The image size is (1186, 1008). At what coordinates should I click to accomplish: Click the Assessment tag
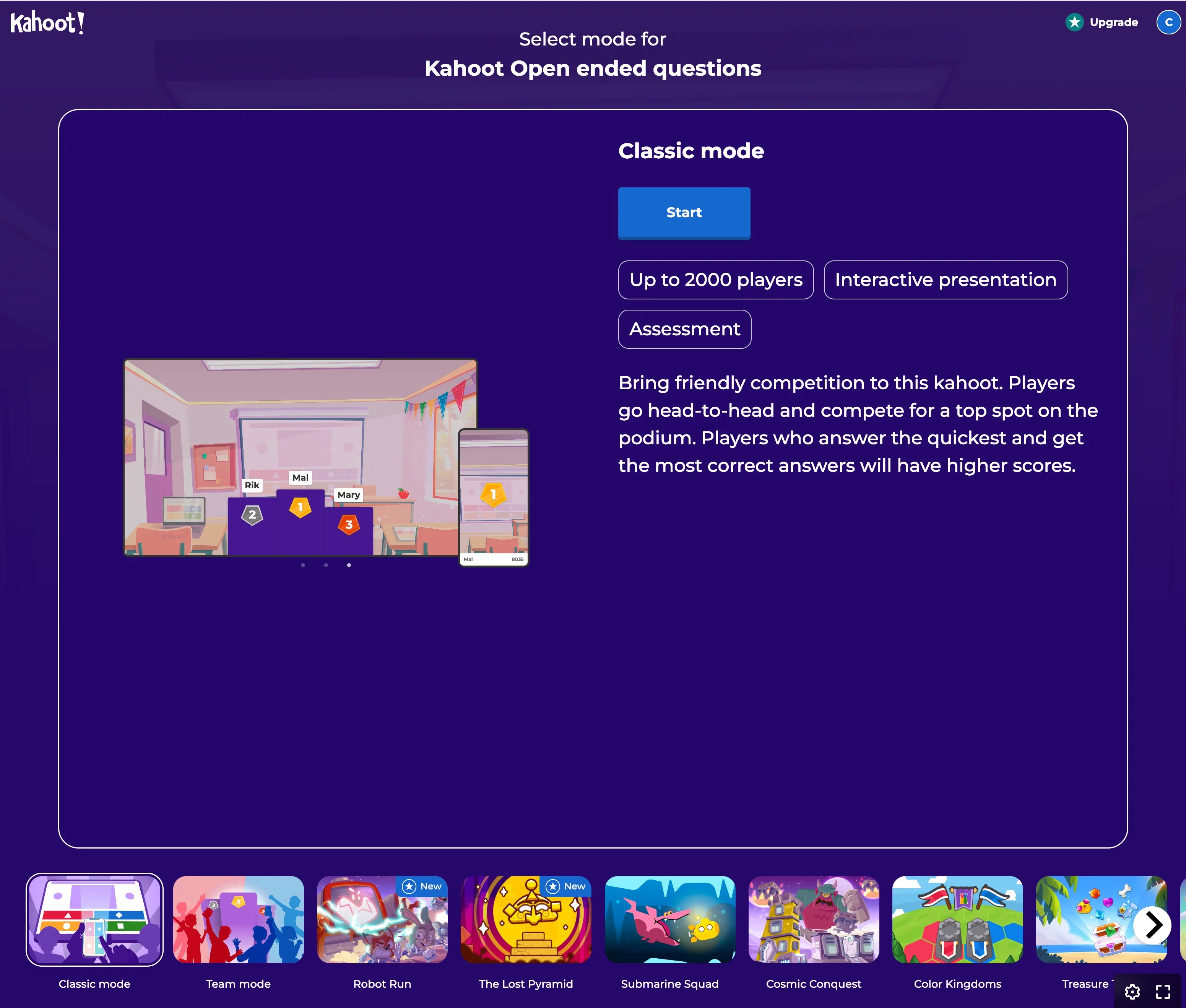[x=684, y=329]
